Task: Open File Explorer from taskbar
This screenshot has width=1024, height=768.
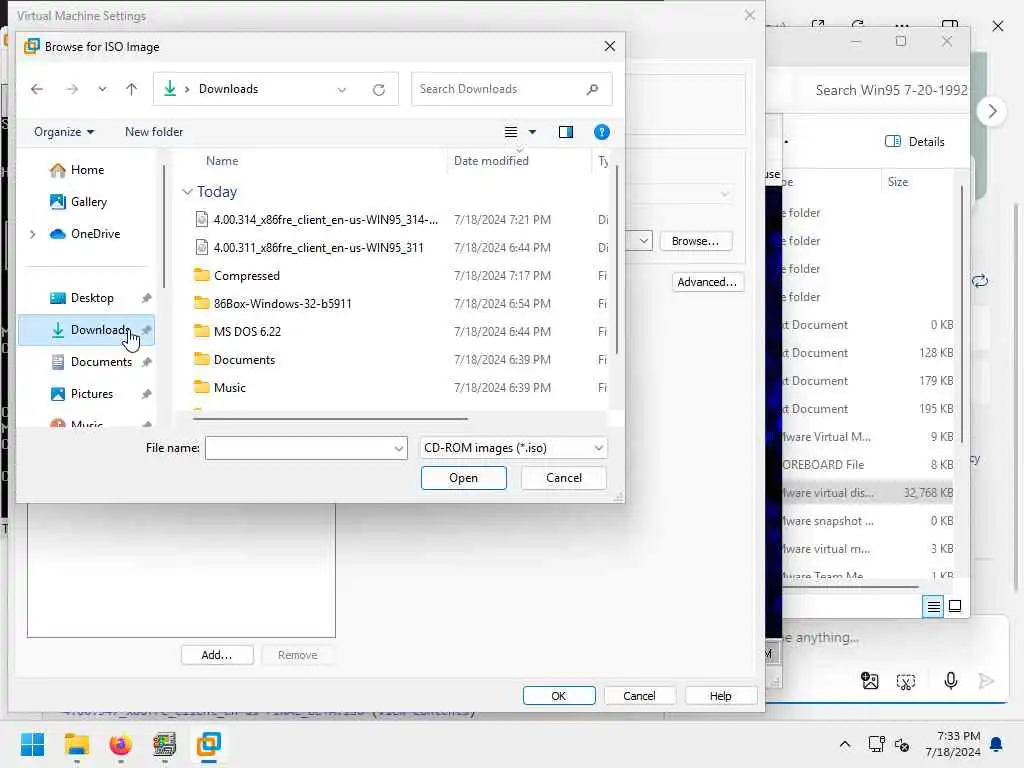Action: click(77, 744)
